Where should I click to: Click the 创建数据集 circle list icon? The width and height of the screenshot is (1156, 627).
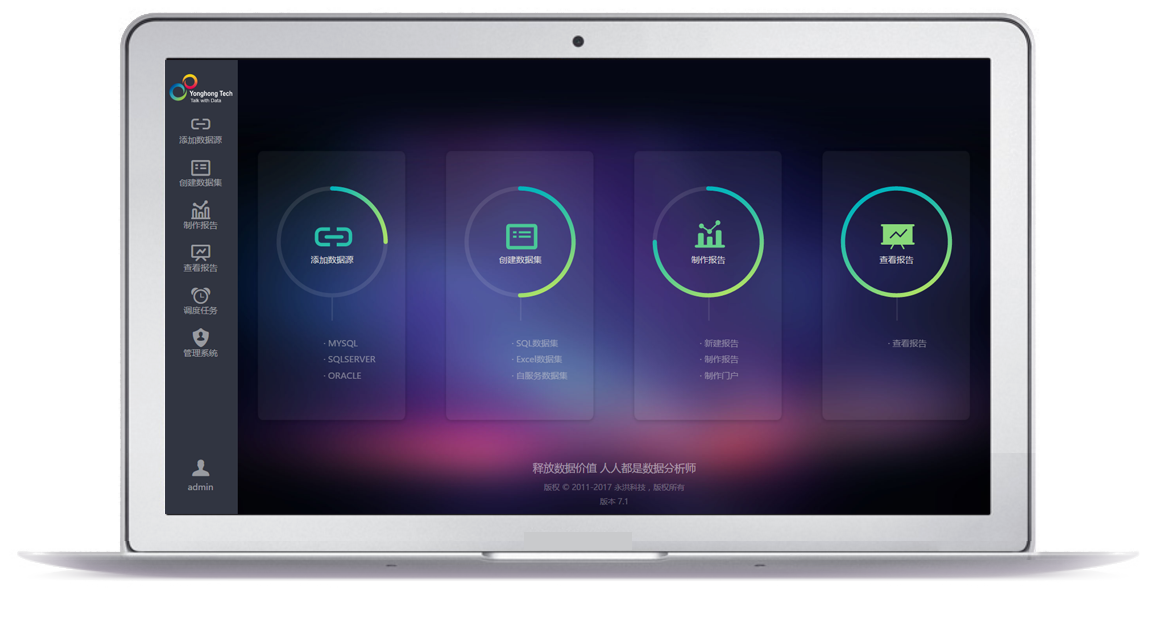(x=521, y=237)
